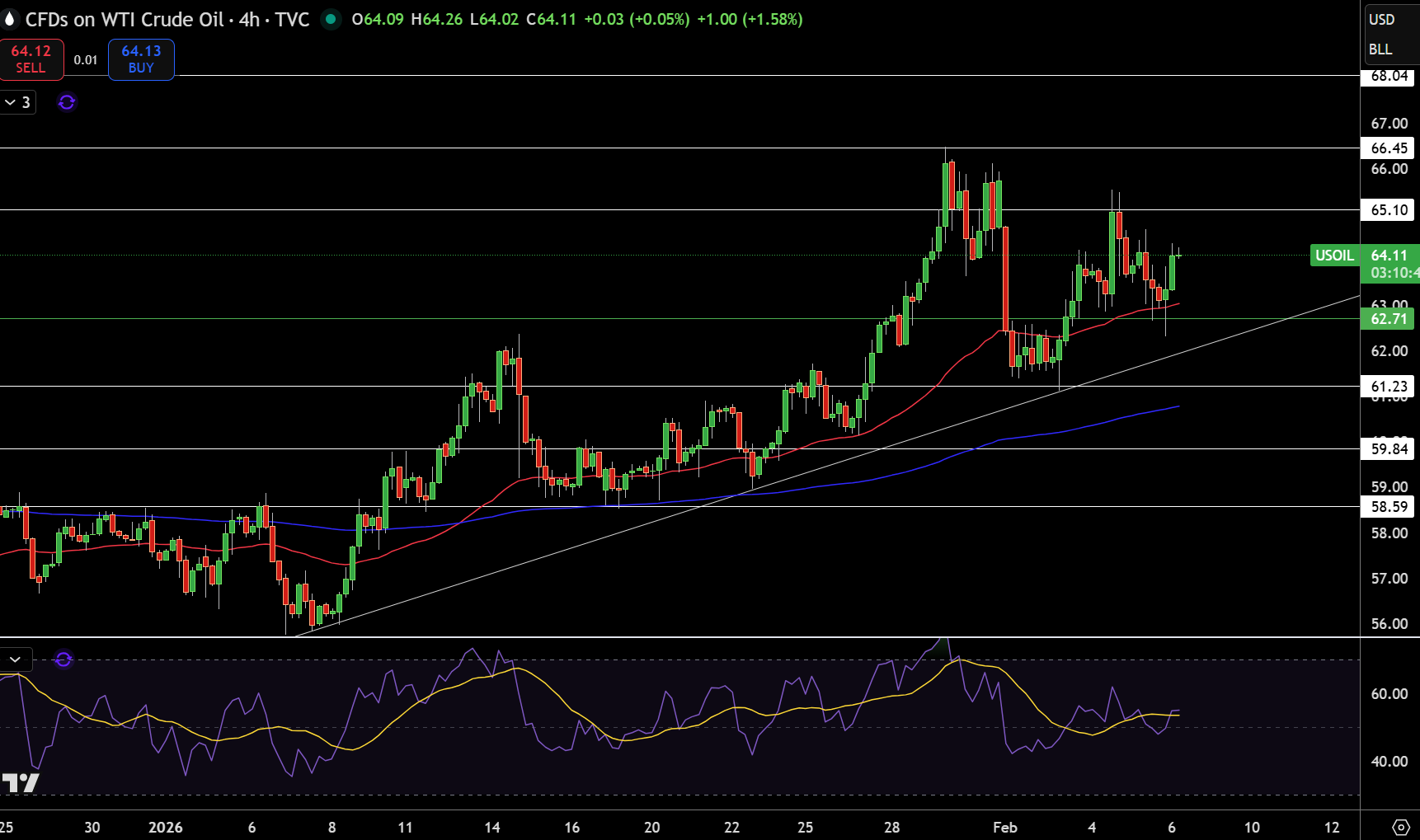Open symbol search via CFDs on WTI title
This screenshot has width=1420, height=840.
coord(167,19)
